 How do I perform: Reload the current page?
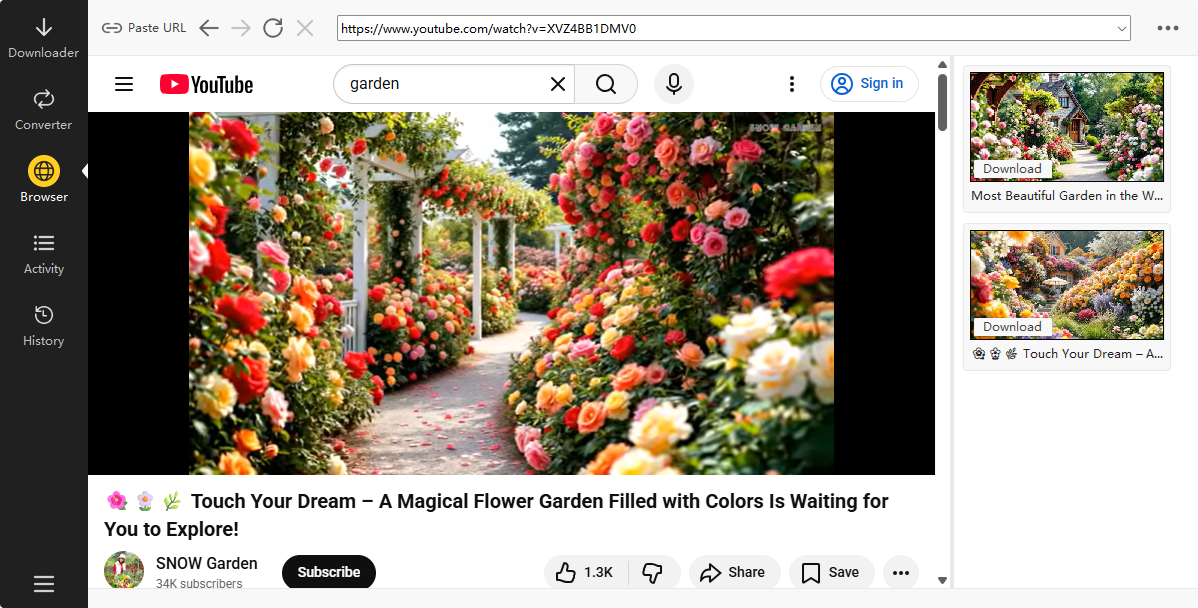(273, 28)
